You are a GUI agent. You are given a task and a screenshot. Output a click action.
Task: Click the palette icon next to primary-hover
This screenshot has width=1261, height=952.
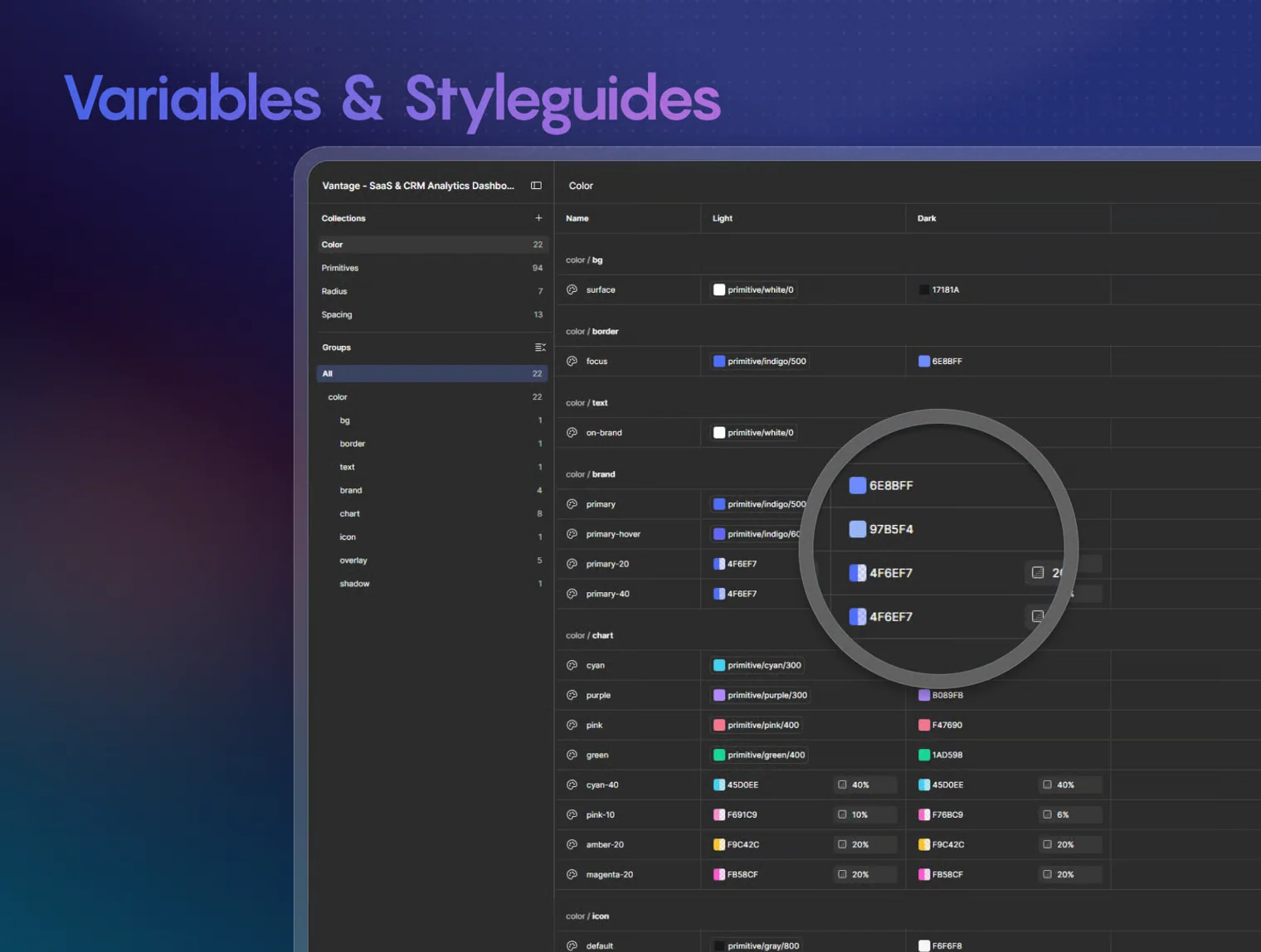(572, 534)
